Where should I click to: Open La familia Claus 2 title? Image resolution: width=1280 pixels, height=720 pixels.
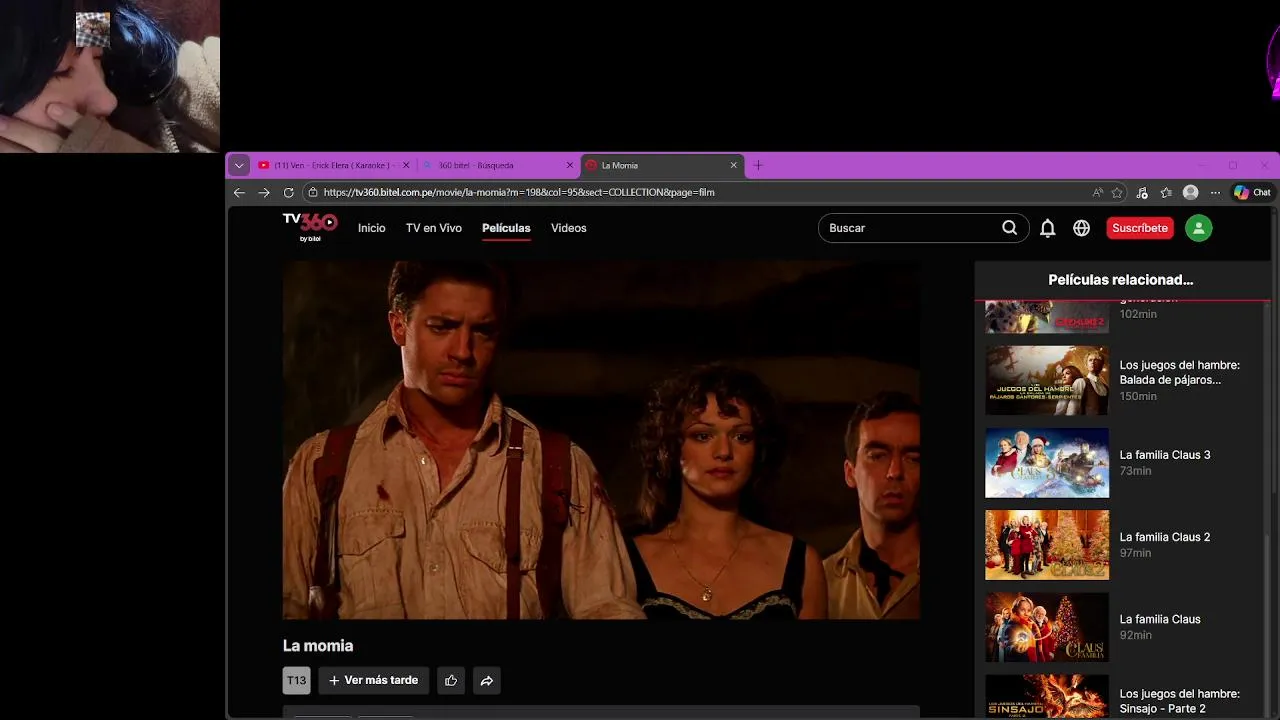1165,537
